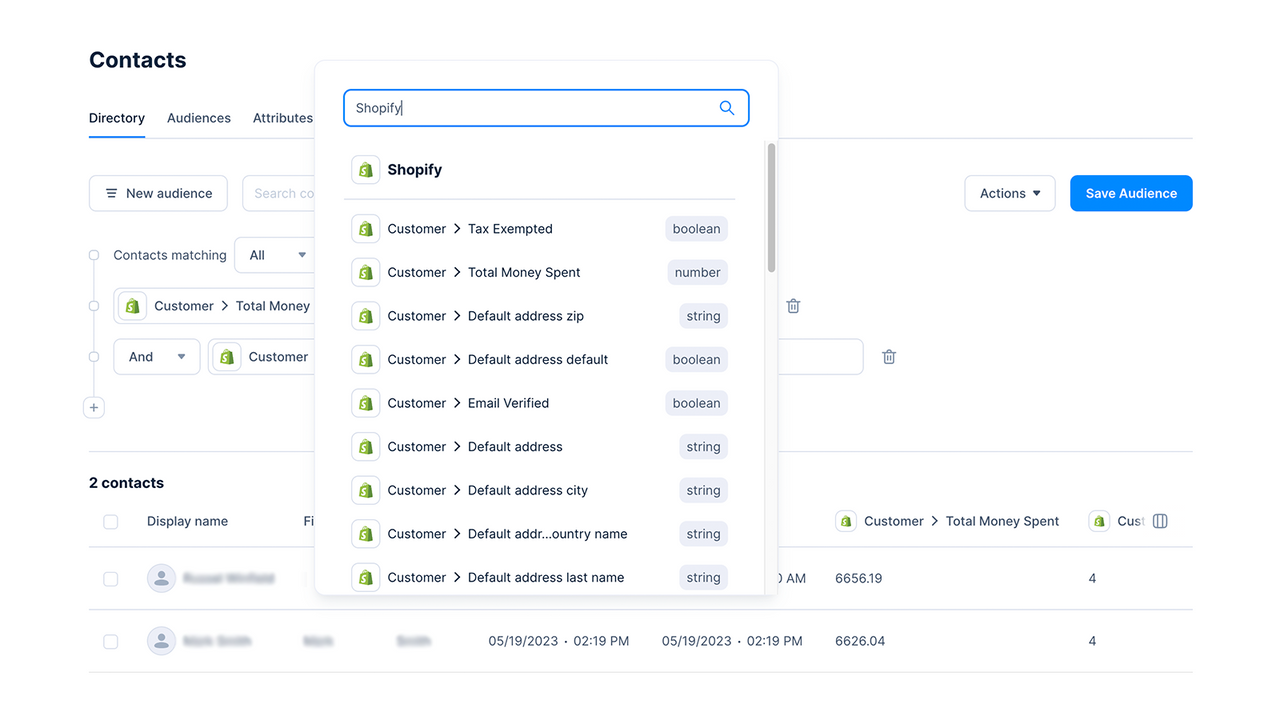
Task: Switch to the Attributes tab
Action: (283, 118)
